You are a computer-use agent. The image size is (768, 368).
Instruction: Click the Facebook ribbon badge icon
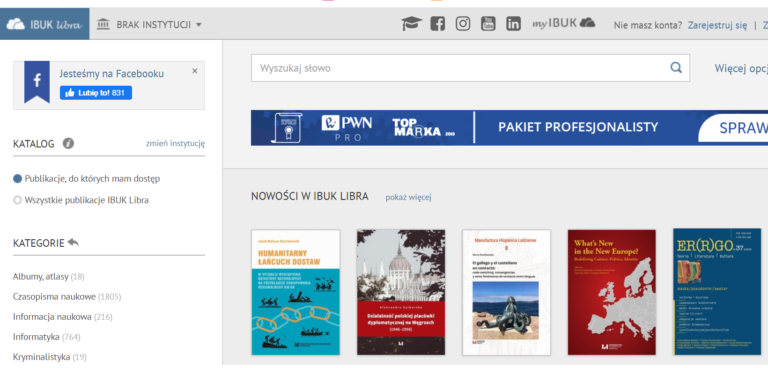click(x=37, y=82)
